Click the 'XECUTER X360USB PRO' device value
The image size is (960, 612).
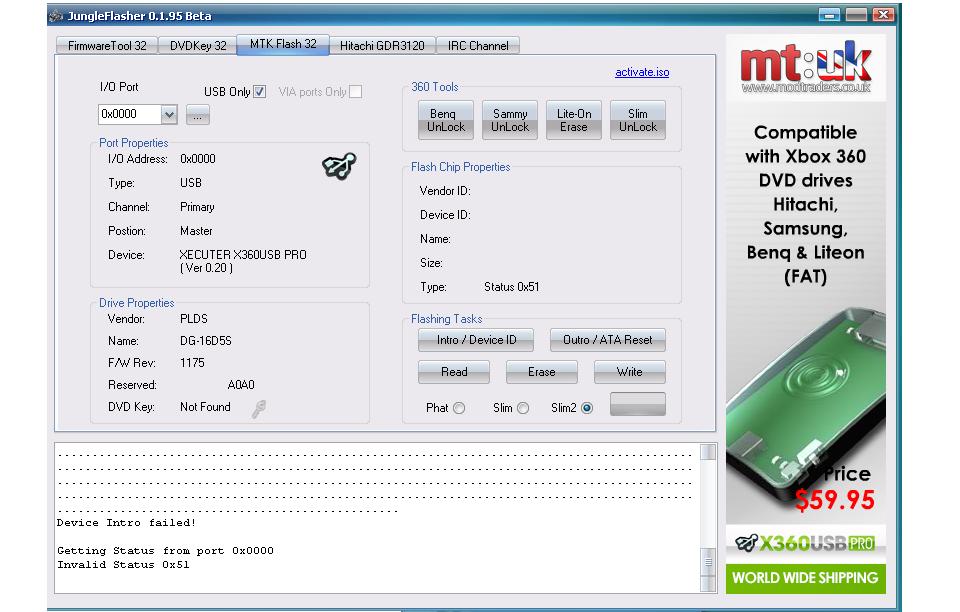pyautogui.click(x=243, y=255)
